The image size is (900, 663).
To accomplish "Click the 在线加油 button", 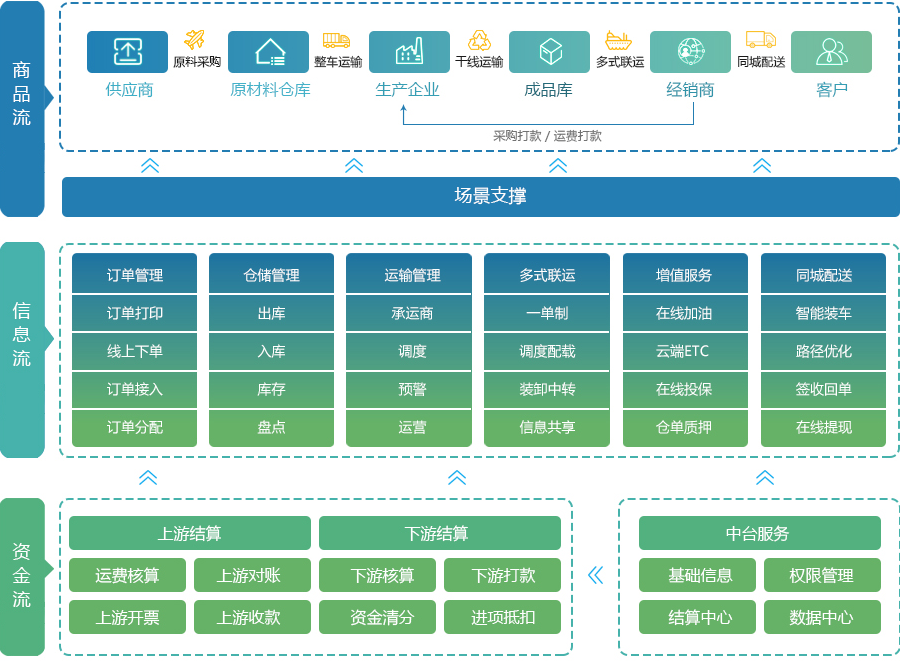I will [685, 313].
